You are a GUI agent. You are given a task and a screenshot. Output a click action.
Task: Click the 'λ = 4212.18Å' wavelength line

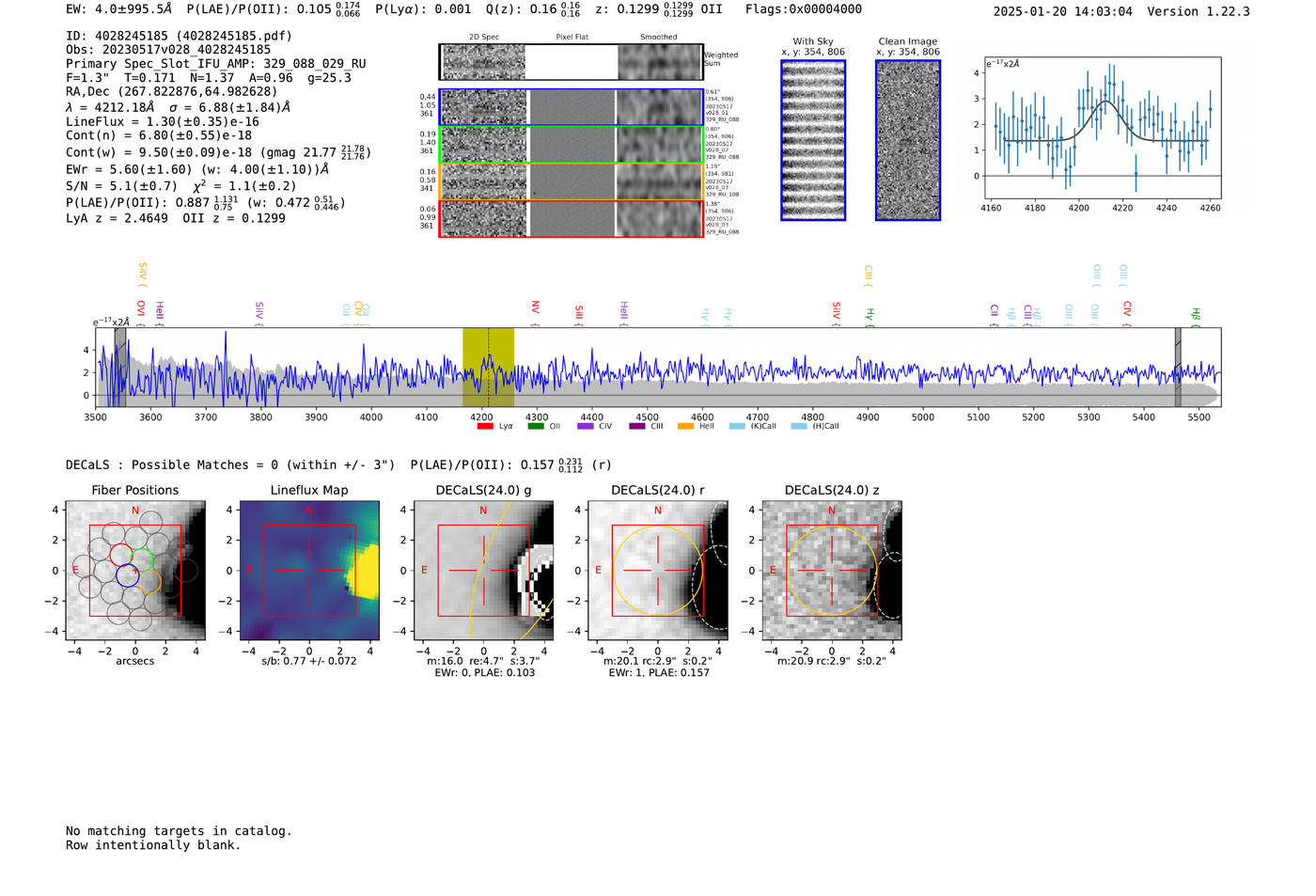point(179,107)
